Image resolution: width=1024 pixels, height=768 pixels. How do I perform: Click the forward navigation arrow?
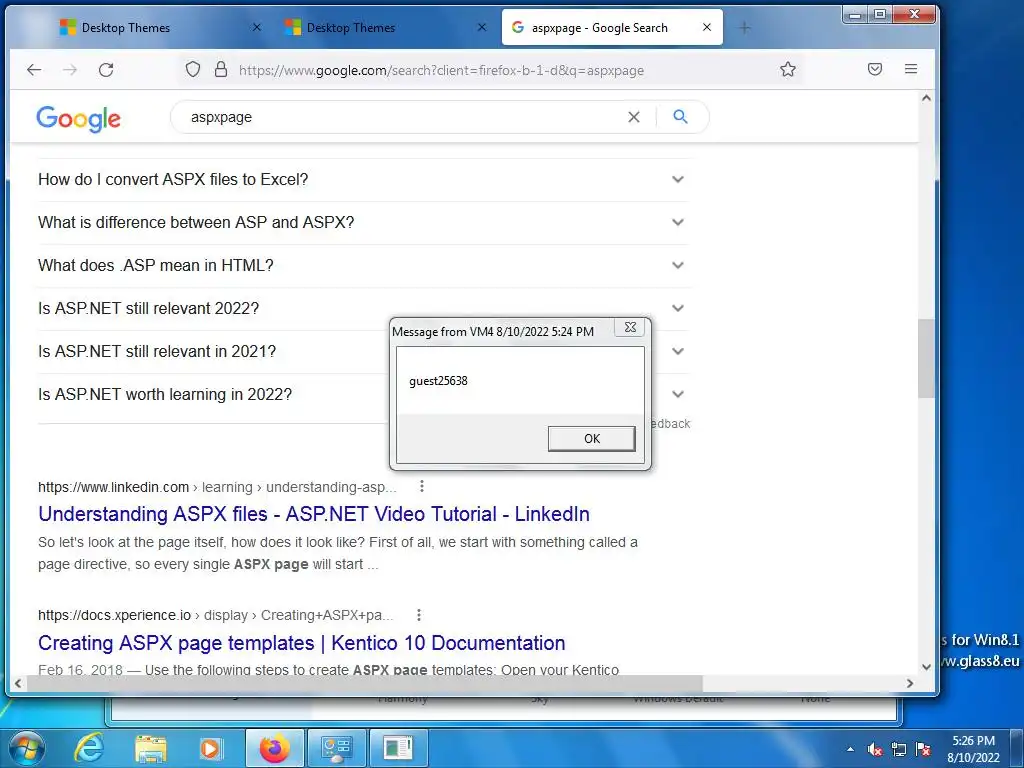70,69
